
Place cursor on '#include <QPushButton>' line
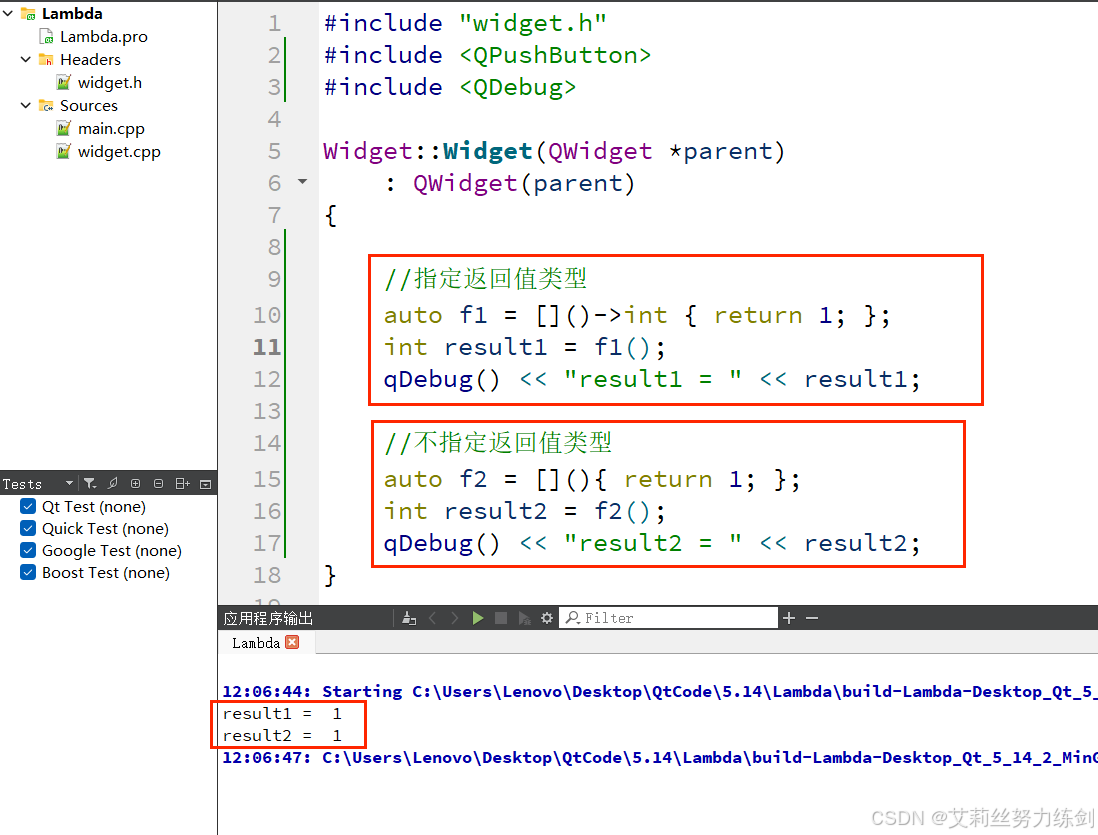click(x=487, y=55)
